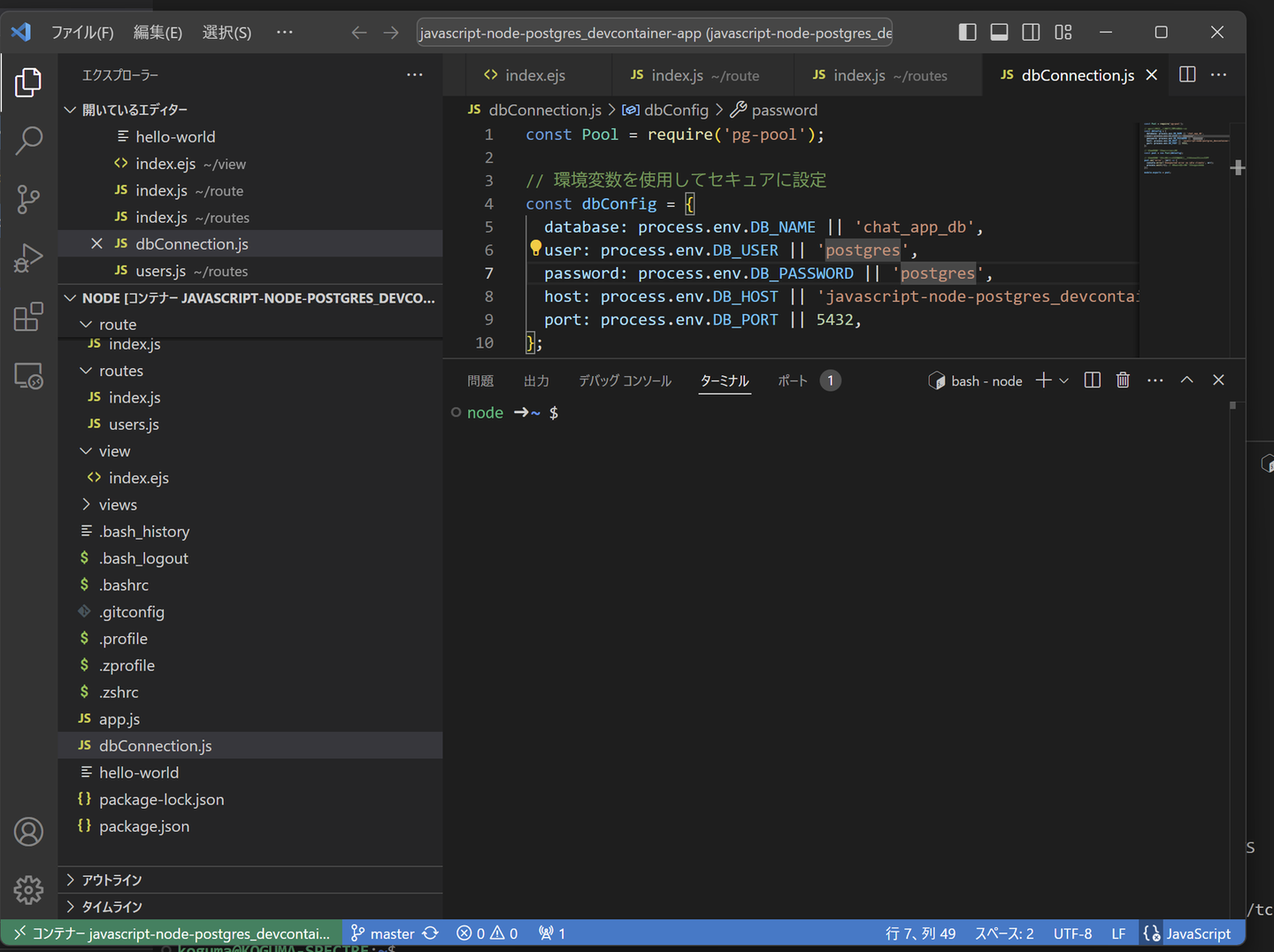Open the Extensions view

point(28,317)
